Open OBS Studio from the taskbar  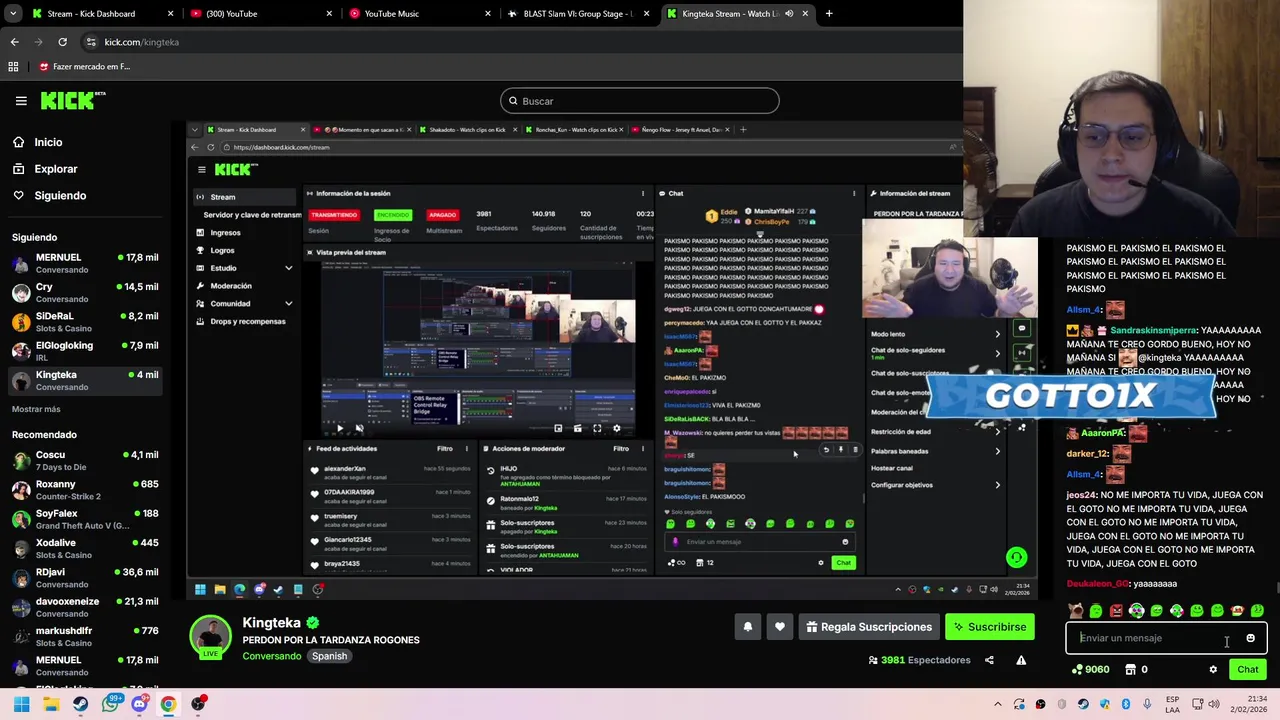pyautogui.click(x=198, y=704)
